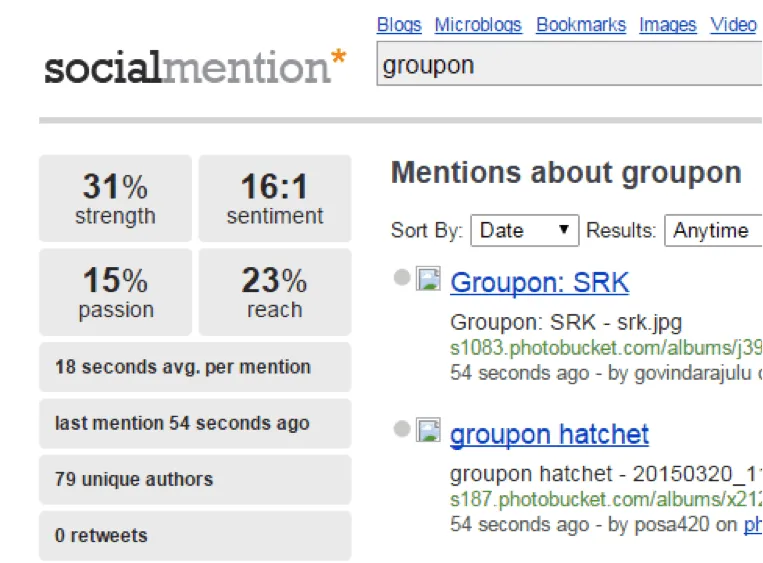
Task: Open the Bookmarks tab
Action: coord(581,25)
